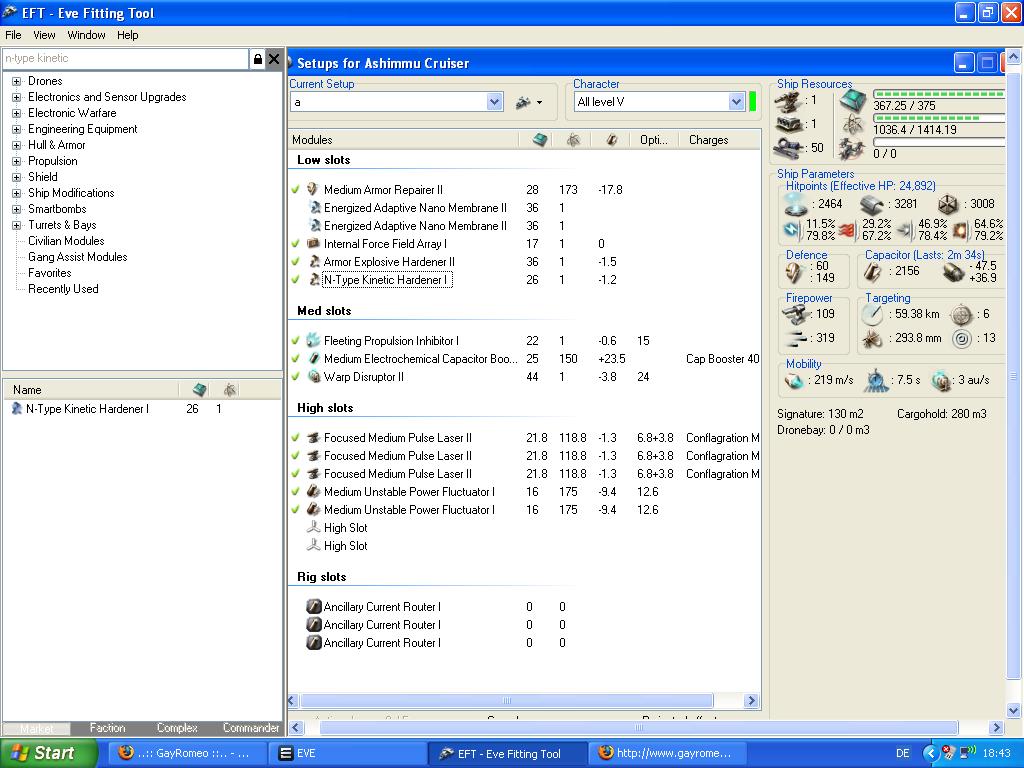This screenshot has height=768, width=1024.
Task: Open the Help menu
Action: (127, 35)
